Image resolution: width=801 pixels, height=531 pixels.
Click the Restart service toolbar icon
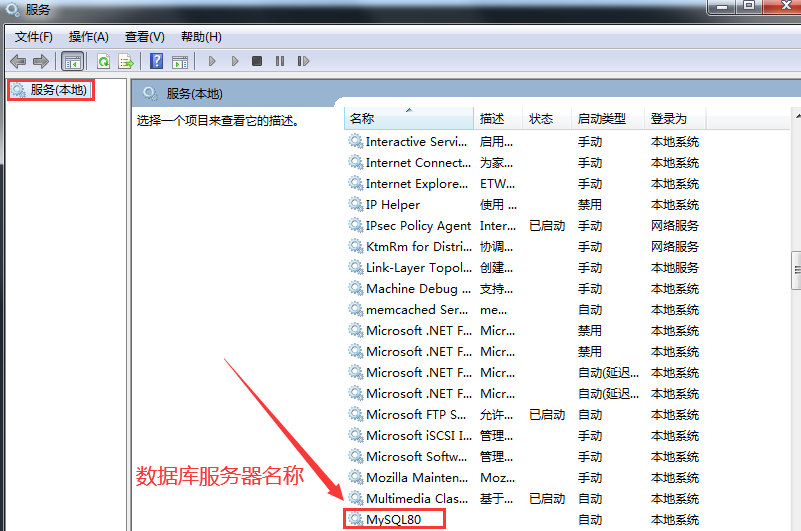coord(303,61)
